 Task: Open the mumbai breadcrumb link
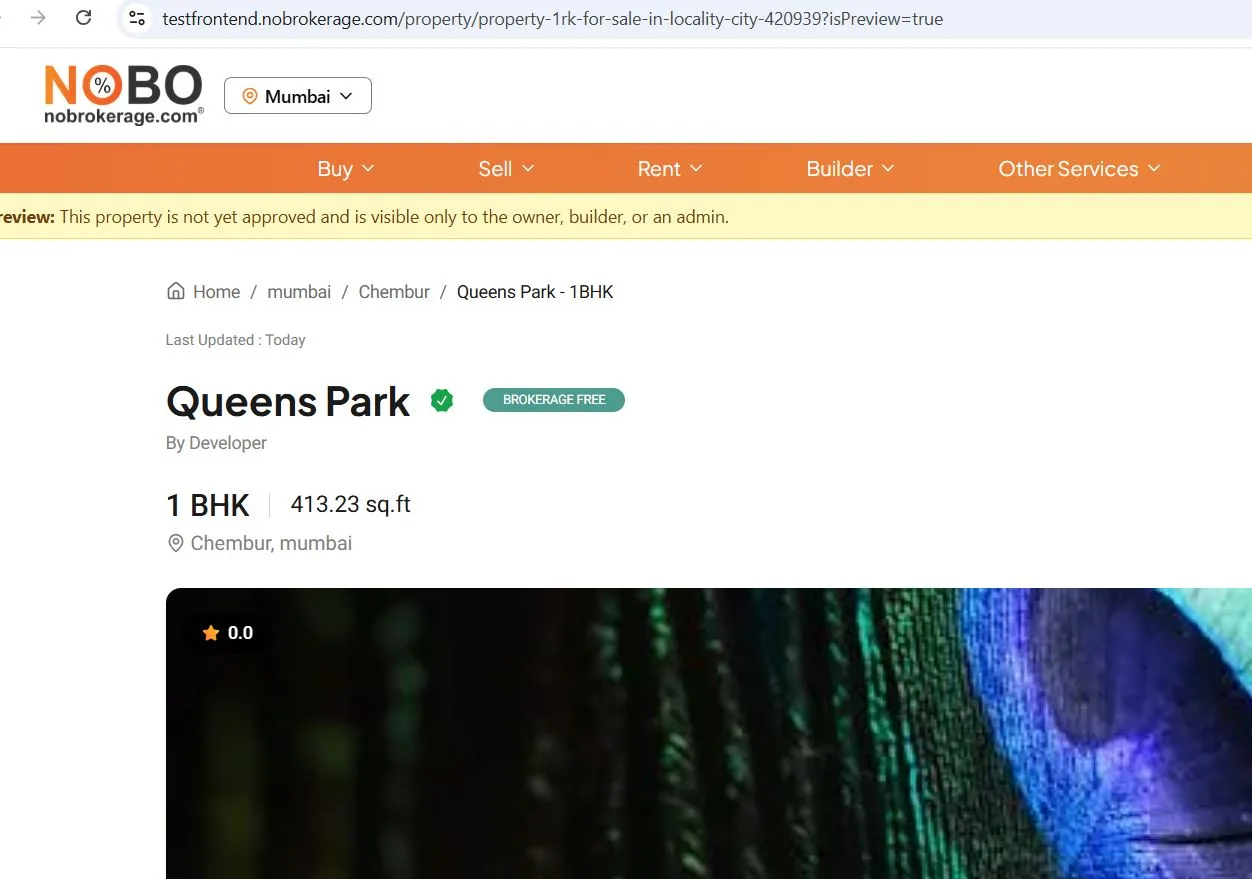click(x=299, y=292)
